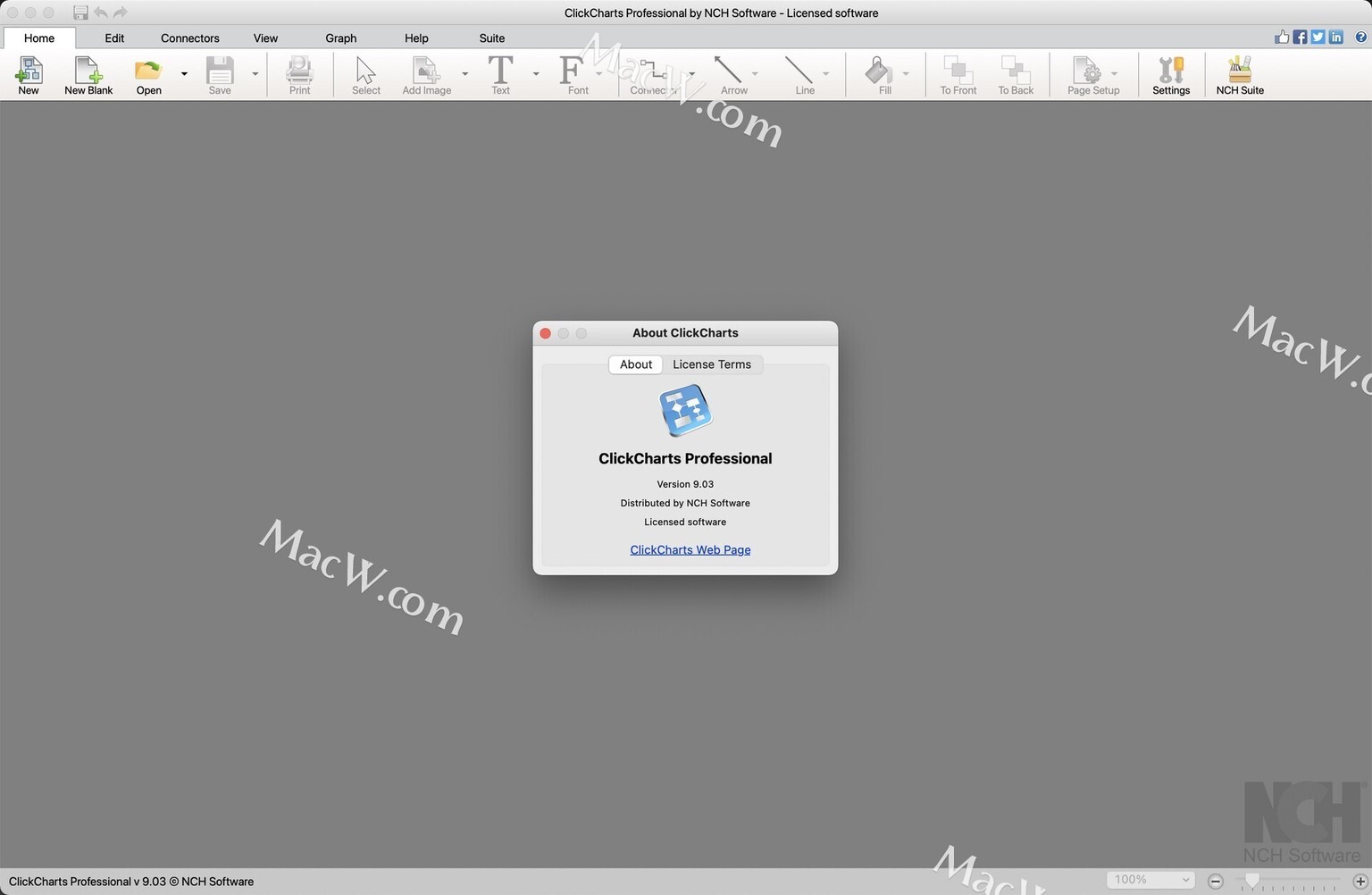
Task: Open the 100% zoom level combo box
Action: click(x=1150, y=880)
